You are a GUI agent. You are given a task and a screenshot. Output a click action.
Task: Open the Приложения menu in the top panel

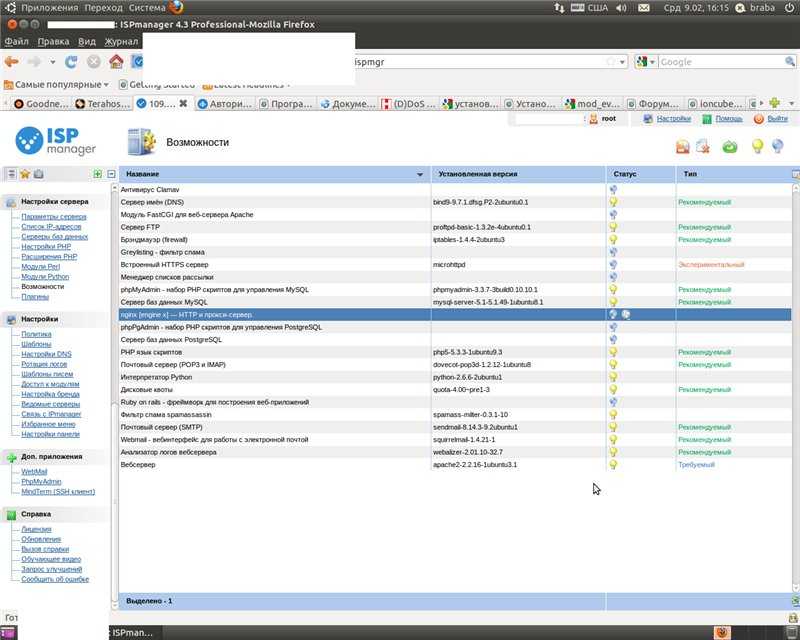49,8
